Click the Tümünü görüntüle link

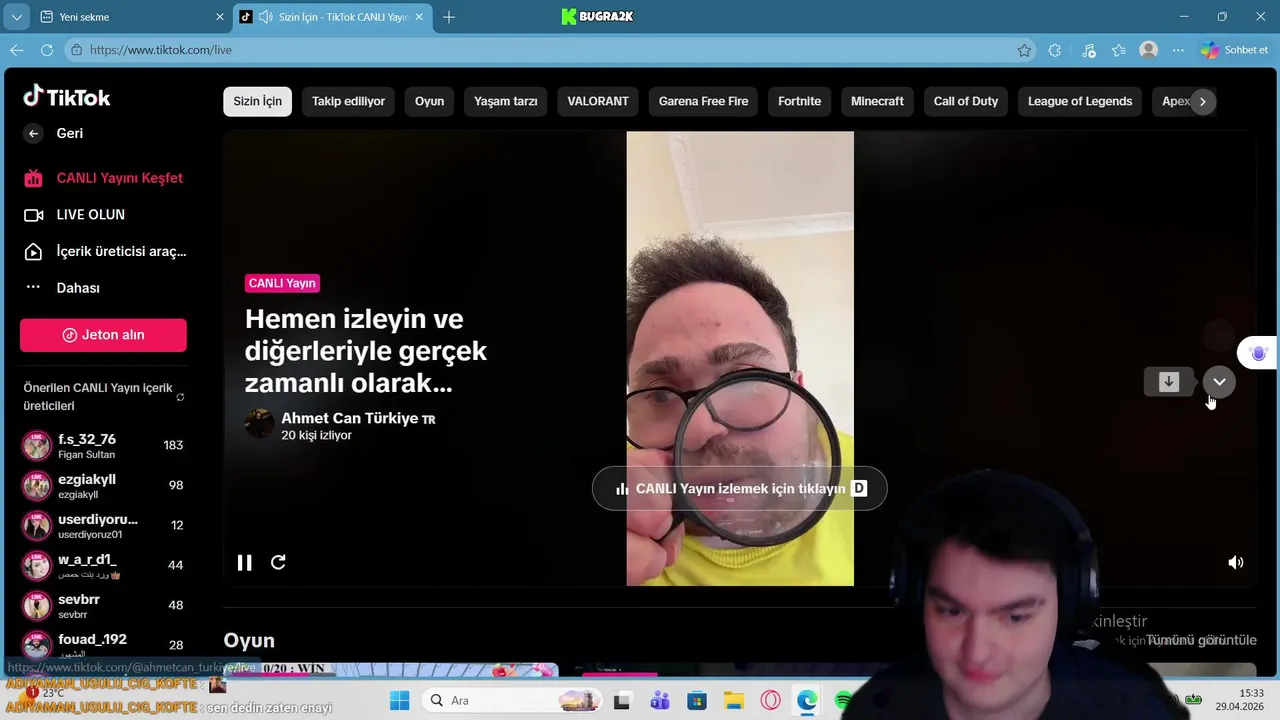tap(1201, 640)
